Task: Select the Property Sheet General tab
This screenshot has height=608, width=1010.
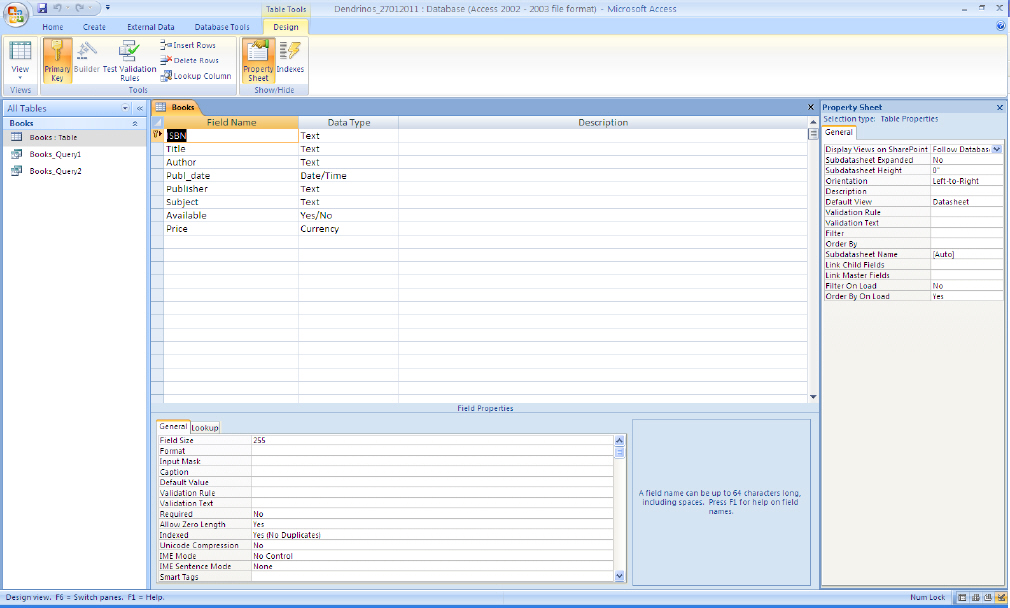Action: coord(839,133)
